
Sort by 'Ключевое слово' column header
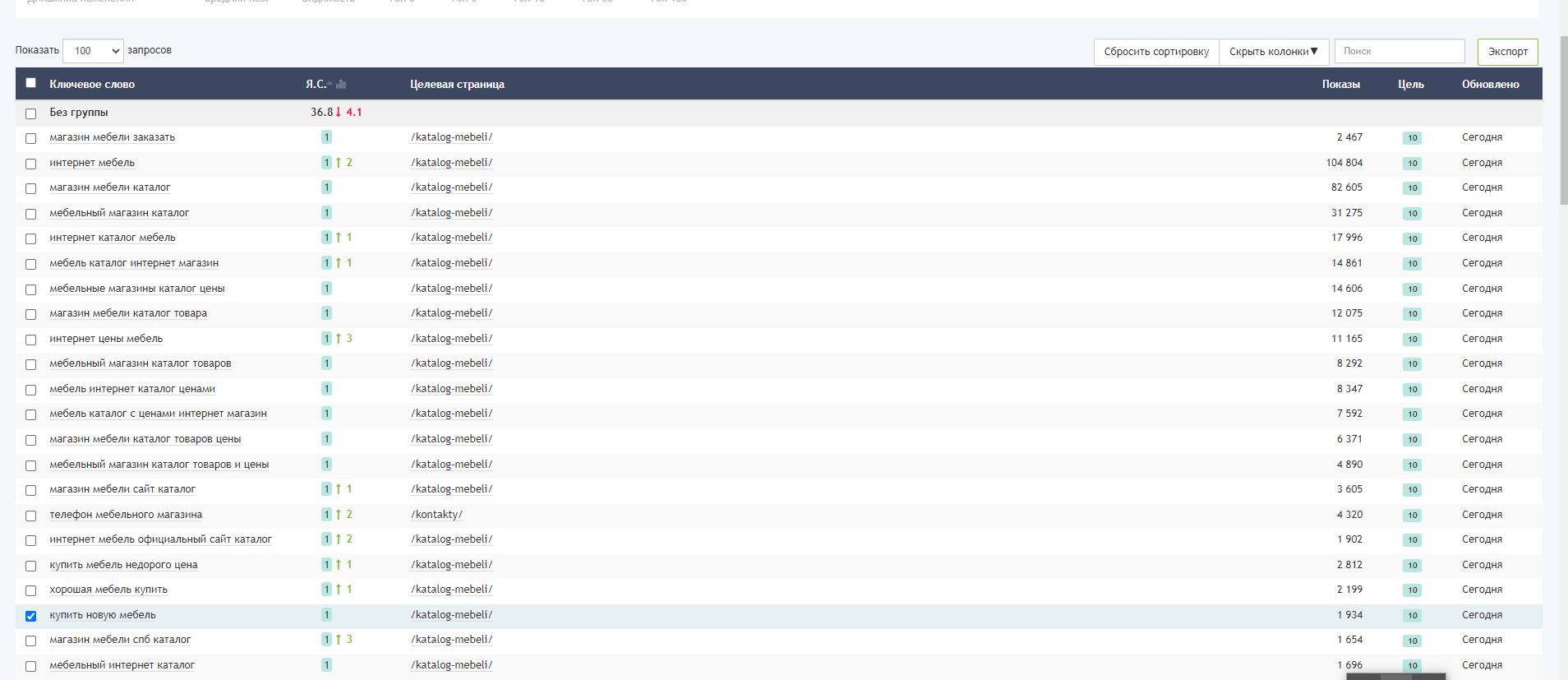pyautogui.click(x=92, y=84)
